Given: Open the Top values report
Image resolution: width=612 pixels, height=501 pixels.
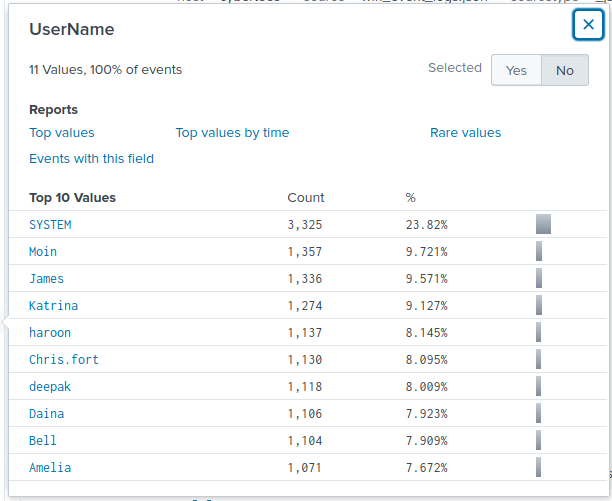Looking at the screenshot, I should [x=62, y=133].
